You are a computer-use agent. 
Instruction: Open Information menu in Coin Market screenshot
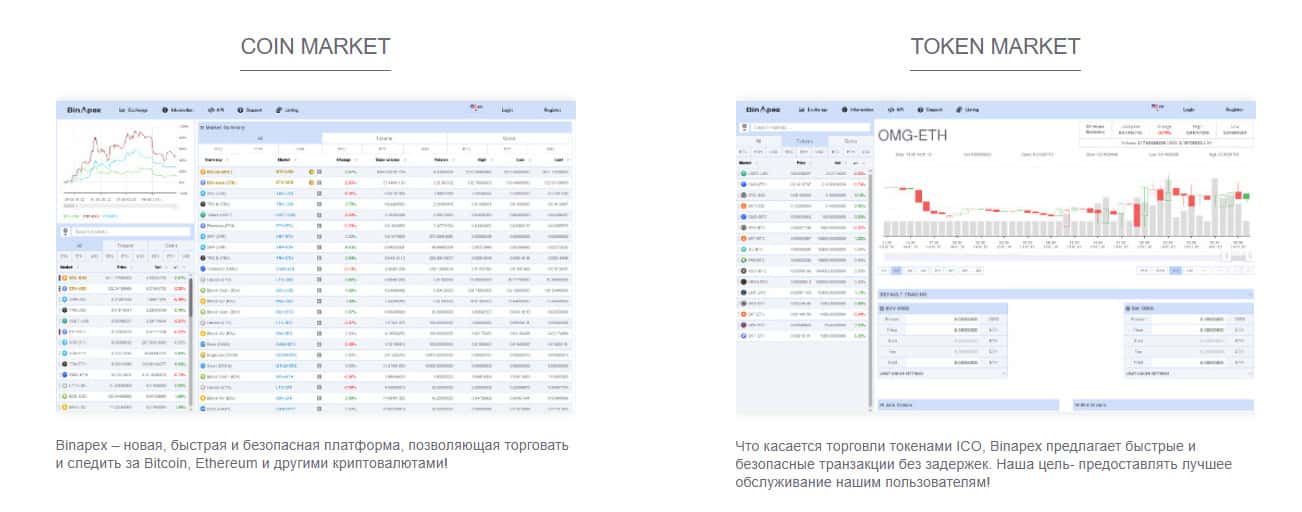coord(178,109)
